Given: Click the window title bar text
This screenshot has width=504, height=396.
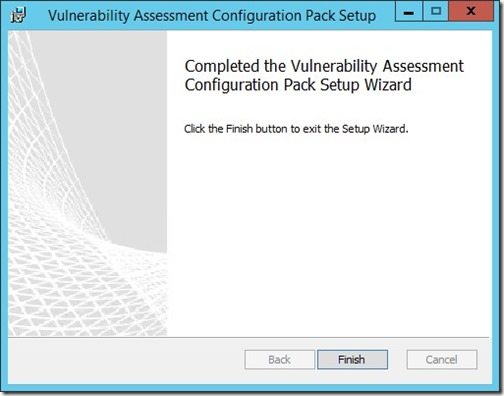Looking at the screenshot, I should (x=212, y=16).
